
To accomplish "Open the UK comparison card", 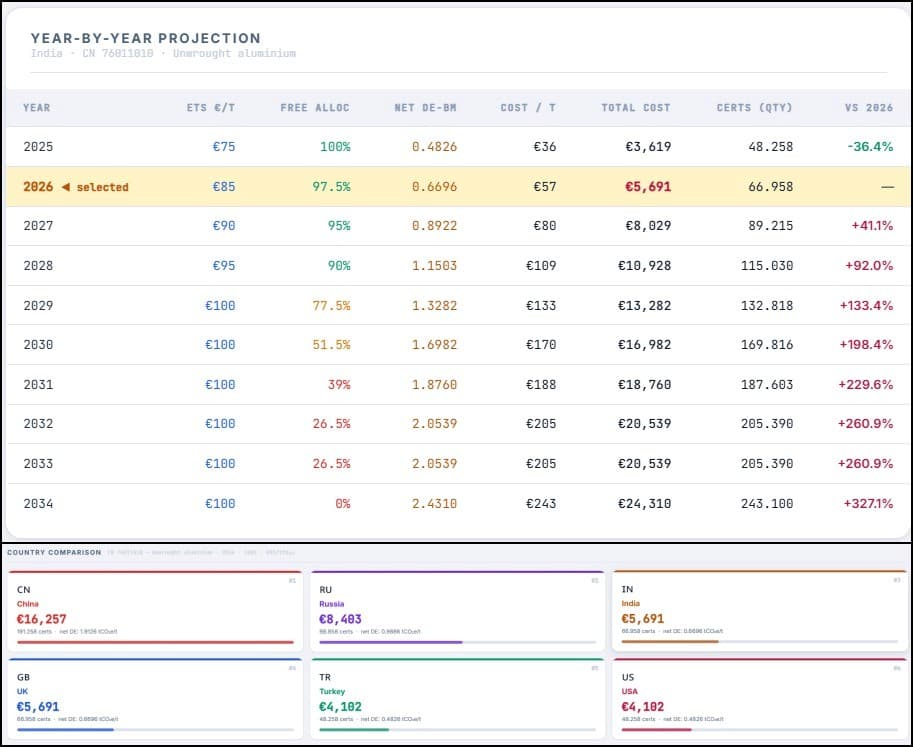I will pyautogui.click(x=154, y=696).
